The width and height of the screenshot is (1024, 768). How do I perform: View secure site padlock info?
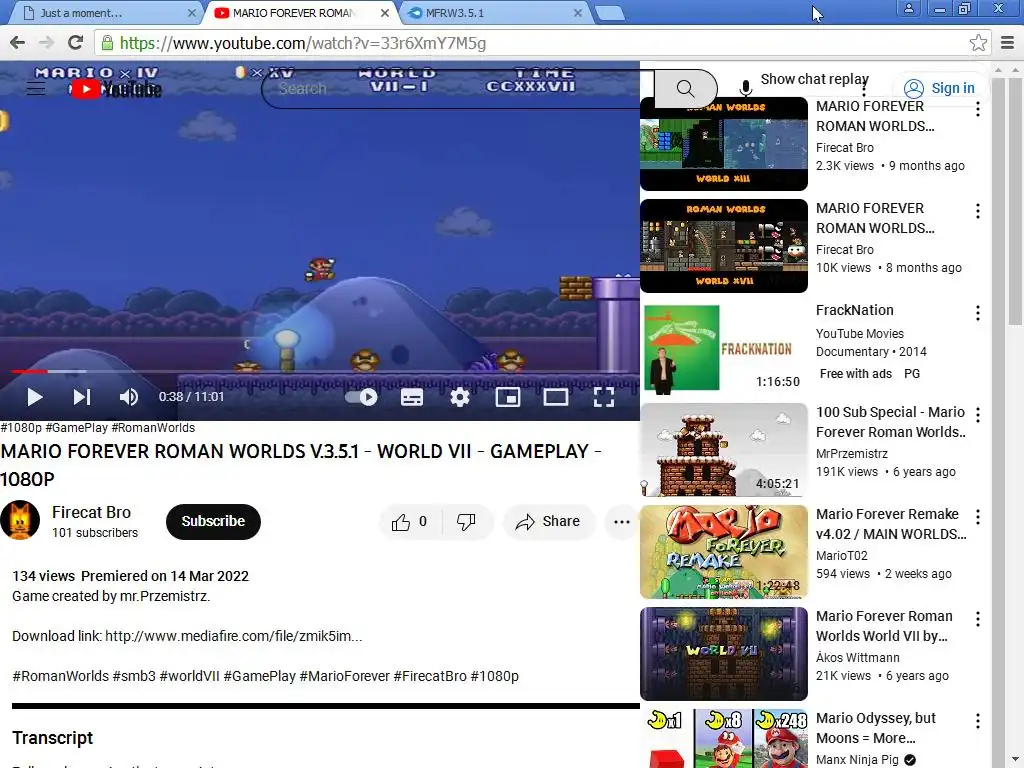click(x=108, y=43)
